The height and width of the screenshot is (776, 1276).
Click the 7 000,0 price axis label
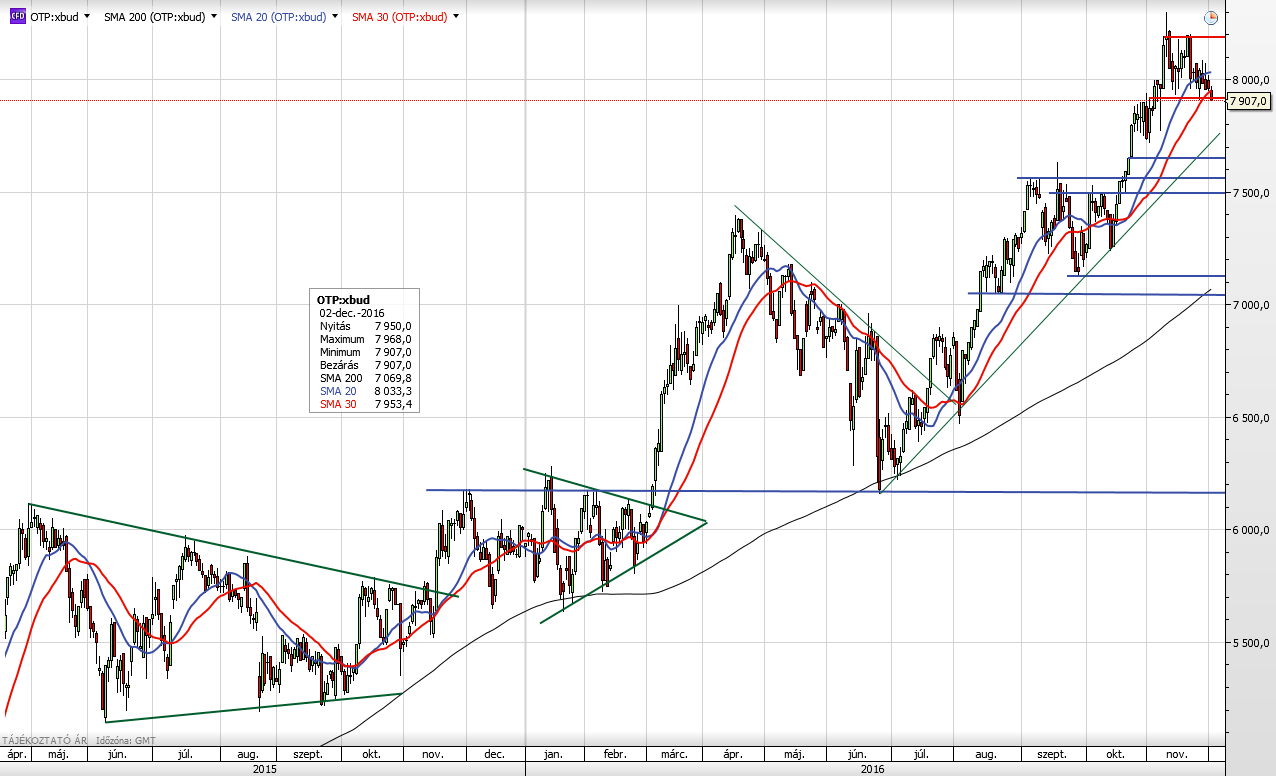point(1251,305)
